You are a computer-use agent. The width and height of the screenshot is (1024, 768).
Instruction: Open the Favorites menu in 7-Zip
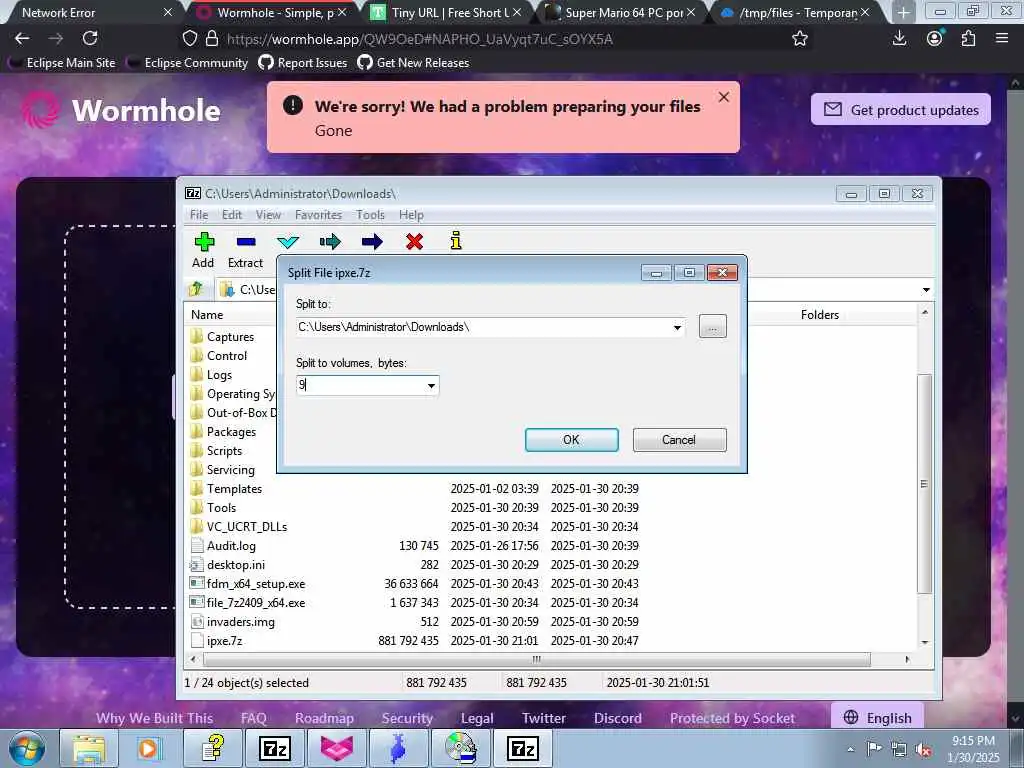pos(318,215)
